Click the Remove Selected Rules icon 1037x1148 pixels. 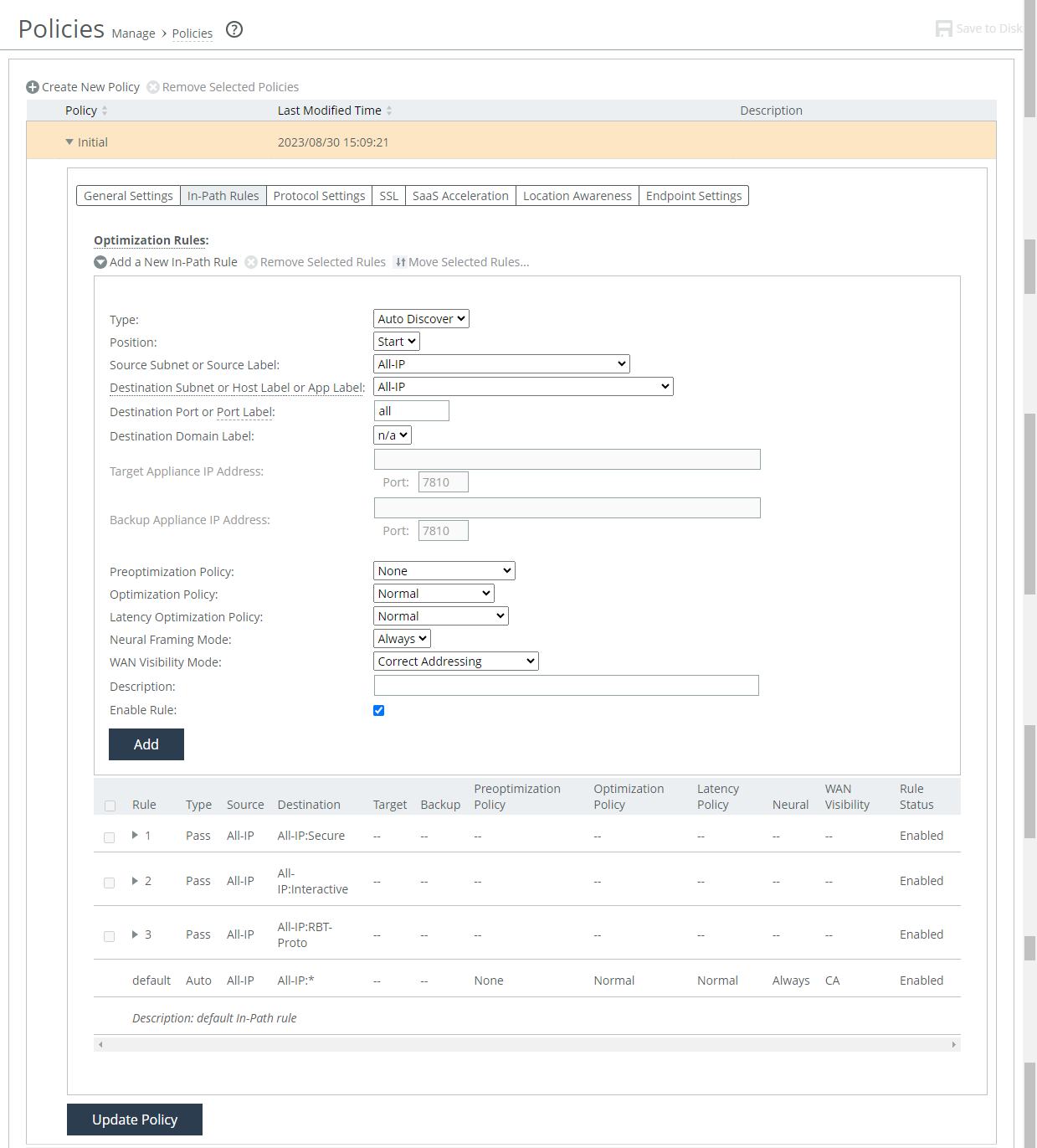click(x=251, y=262)
